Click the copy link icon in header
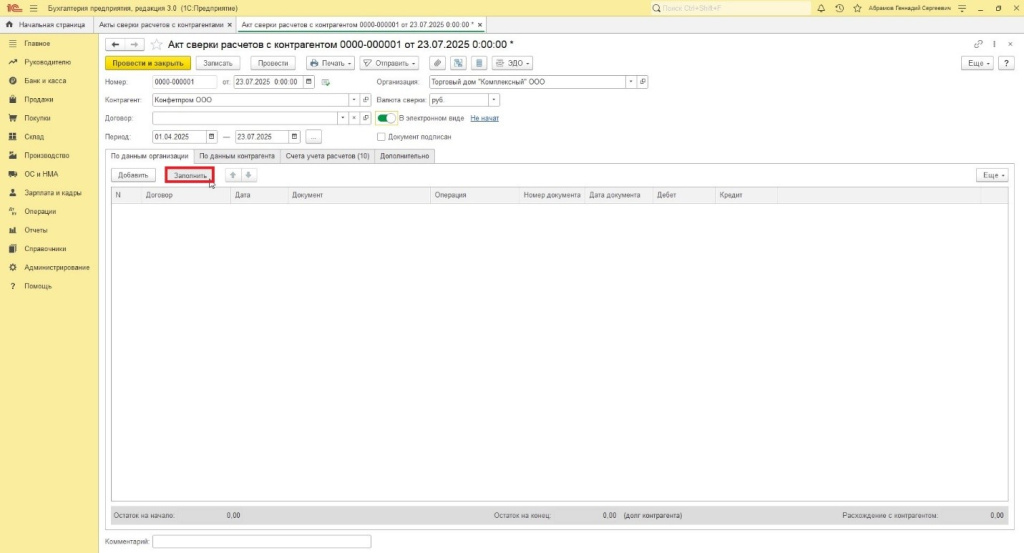1024x553 pixels. coord(978,44)
